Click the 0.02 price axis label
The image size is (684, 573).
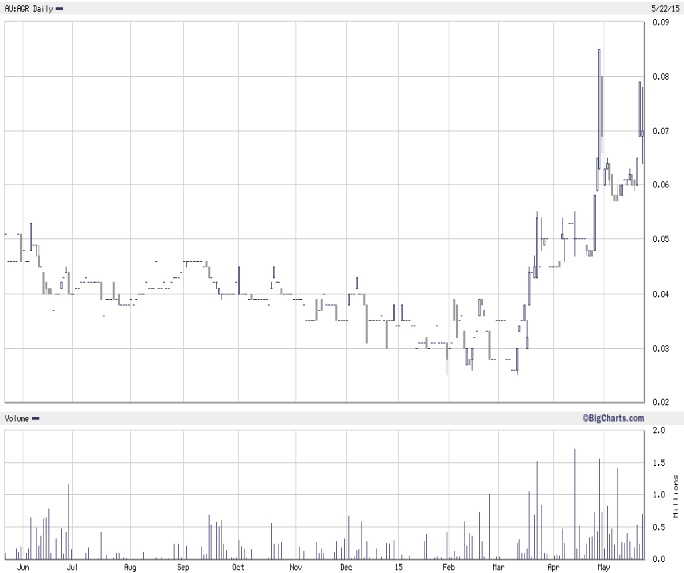[x=661, y=402]
